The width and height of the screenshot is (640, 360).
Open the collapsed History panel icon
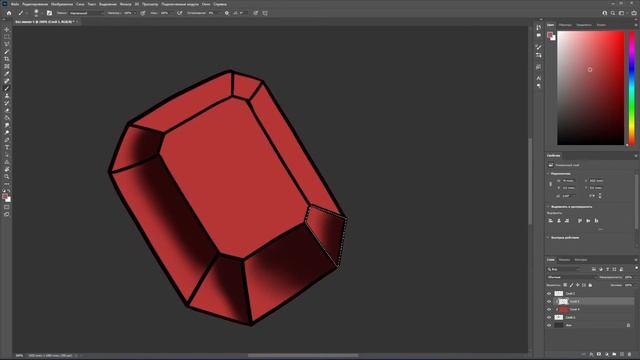[539, 27]
